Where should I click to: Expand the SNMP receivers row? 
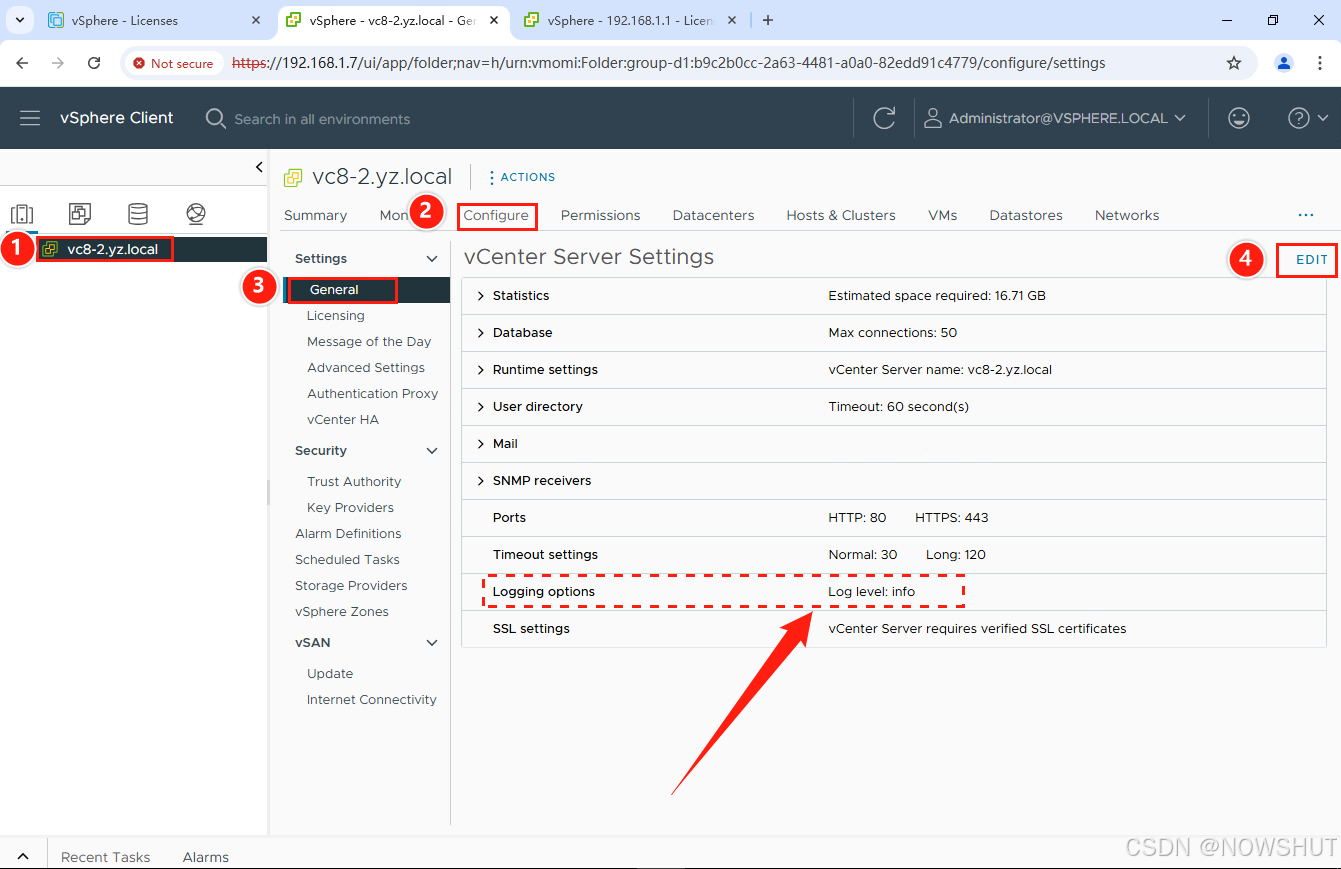coord(481,481)
